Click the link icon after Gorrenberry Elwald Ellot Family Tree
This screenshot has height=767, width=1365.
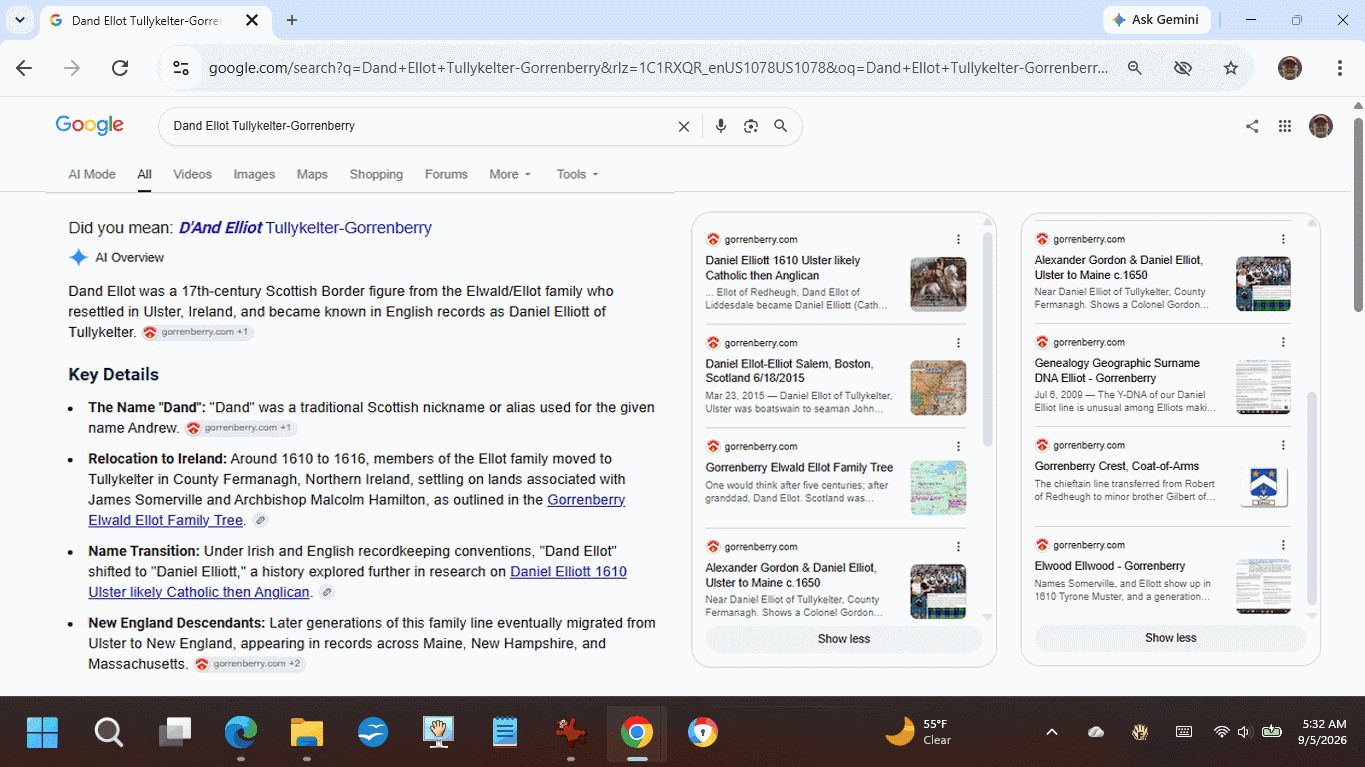click(260, 521)
